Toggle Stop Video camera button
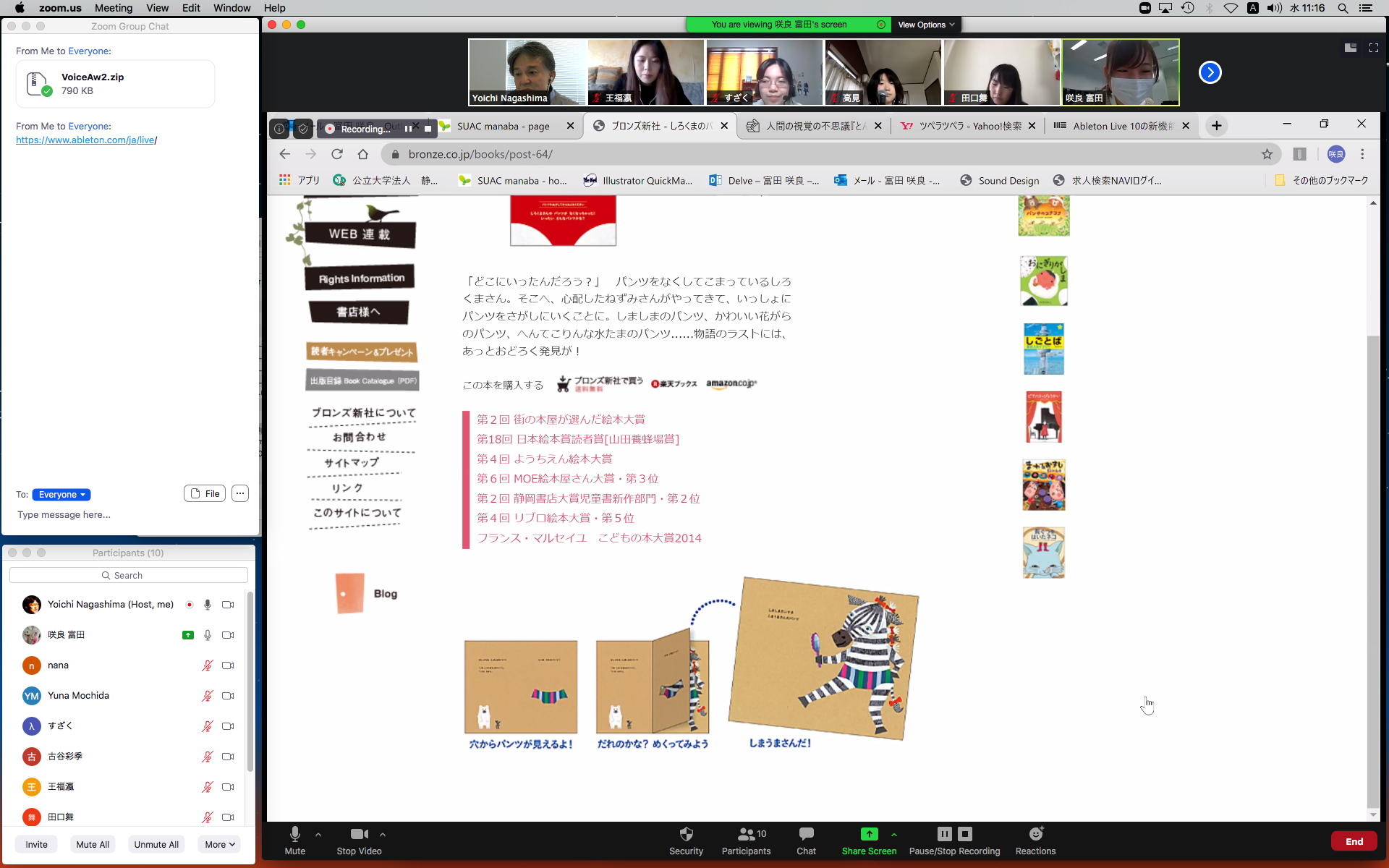 359,835
